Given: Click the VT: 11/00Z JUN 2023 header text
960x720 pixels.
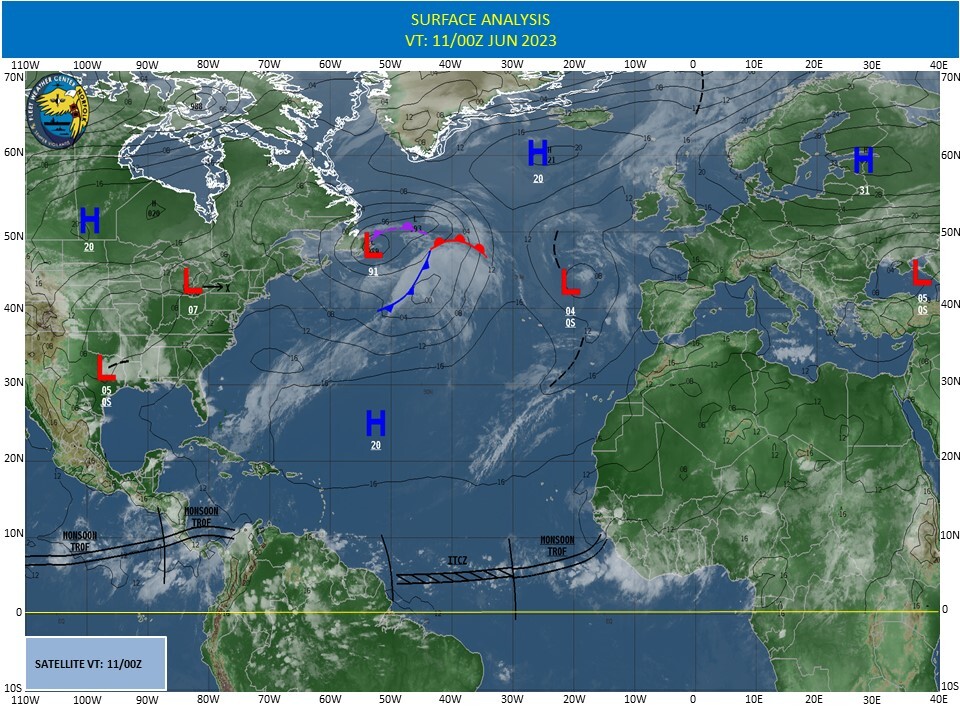Looking at the screenshot, I should click(480, 40).
